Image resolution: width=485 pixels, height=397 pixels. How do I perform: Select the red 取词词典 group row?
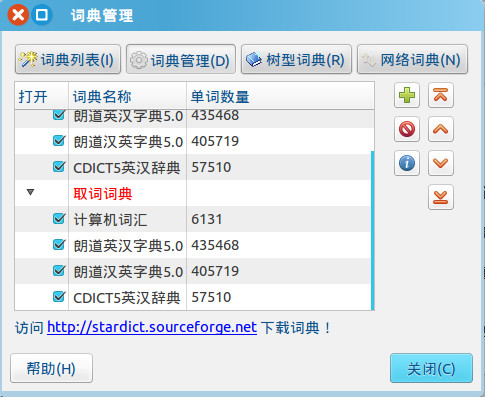(x=193, y=193)
